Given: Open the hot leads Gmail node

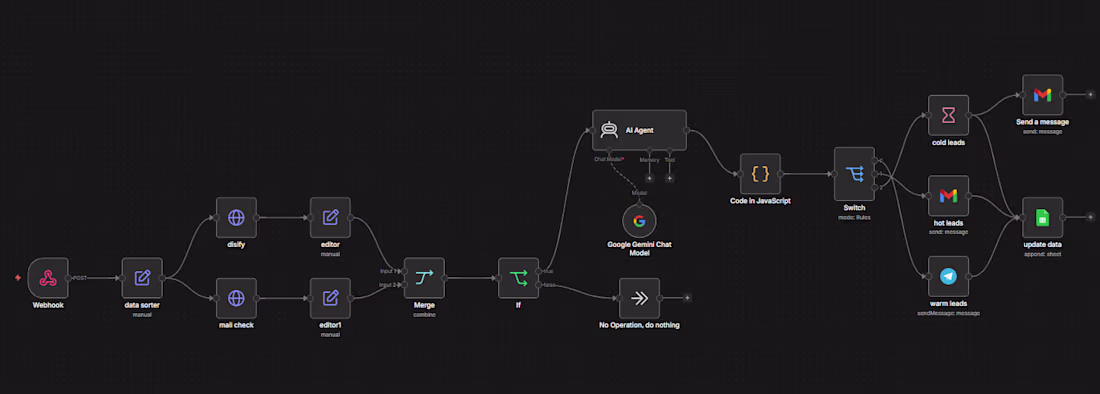Looking at the screenshot, I should click(x=948, y=196).
